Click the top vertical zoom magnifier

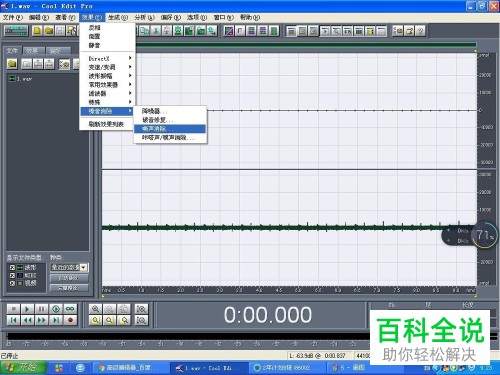[141, 309]
